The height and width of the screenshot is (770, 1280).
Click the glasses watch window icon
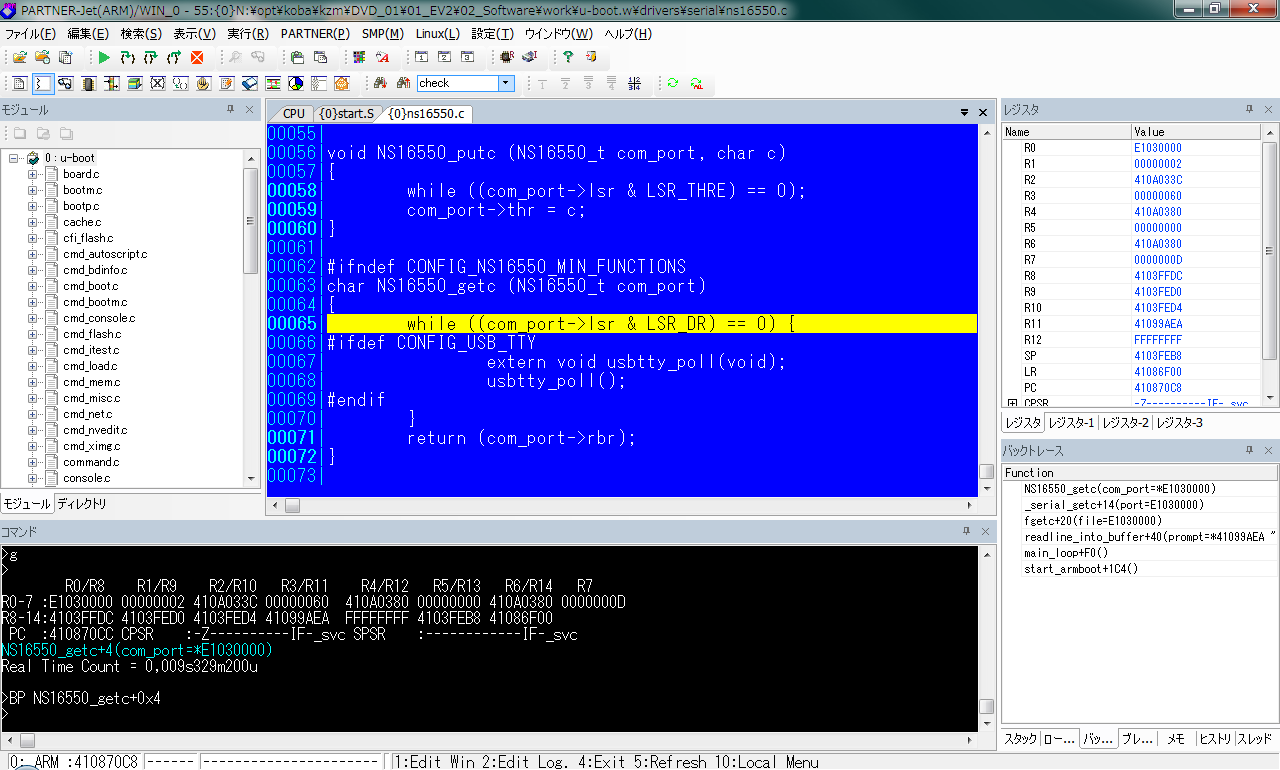click(65, 84)
